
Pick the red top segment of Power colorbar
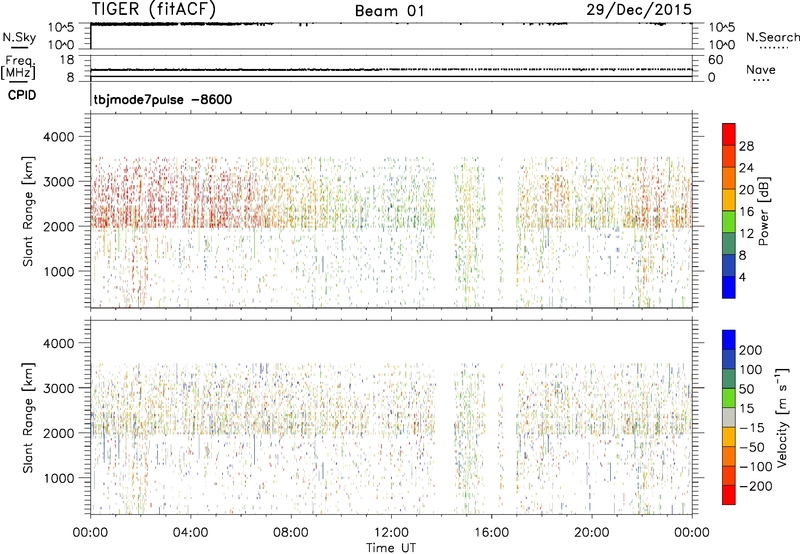click(x=729, y=135)
